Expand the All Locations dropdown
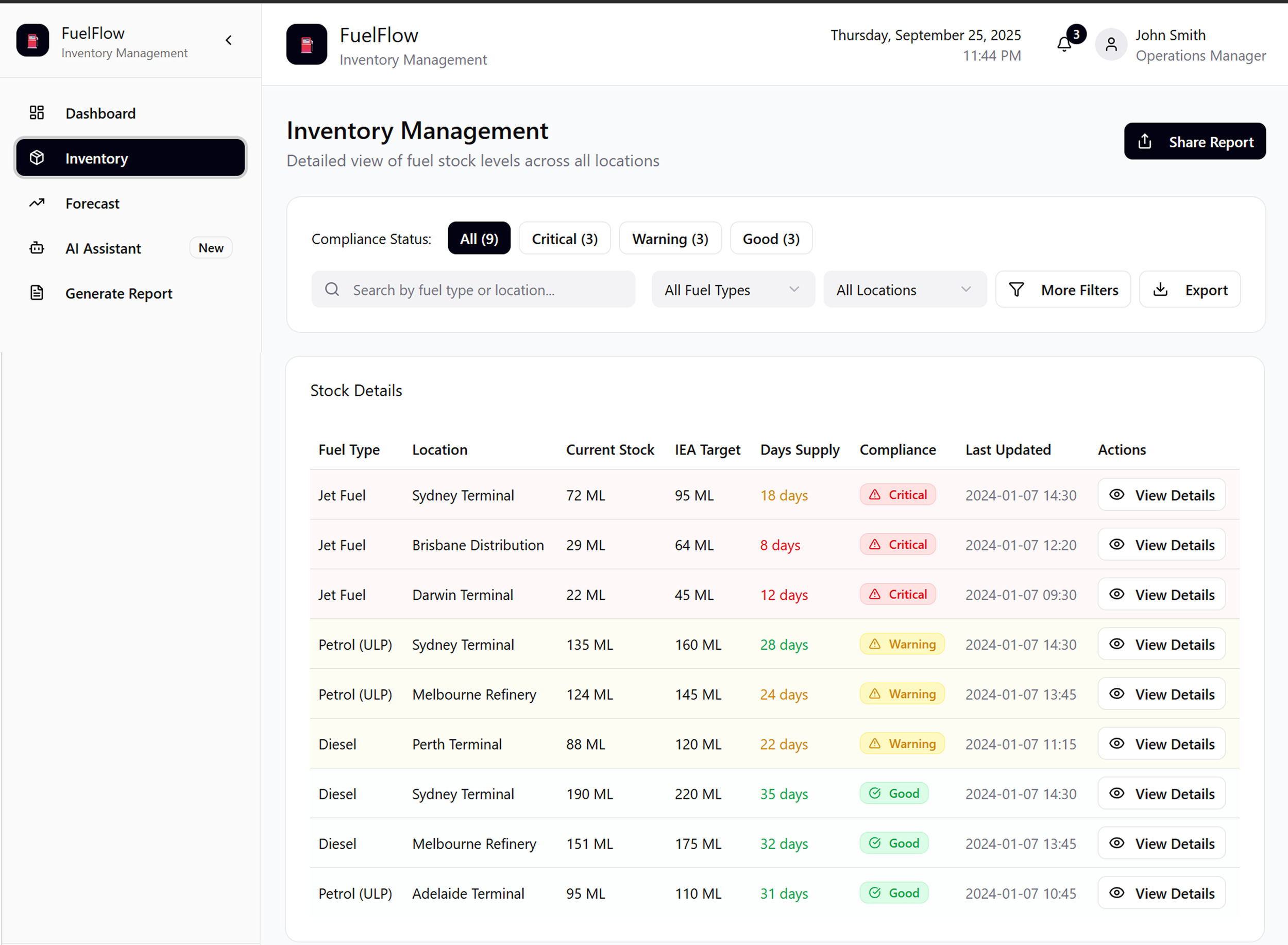 pos(904,290)
